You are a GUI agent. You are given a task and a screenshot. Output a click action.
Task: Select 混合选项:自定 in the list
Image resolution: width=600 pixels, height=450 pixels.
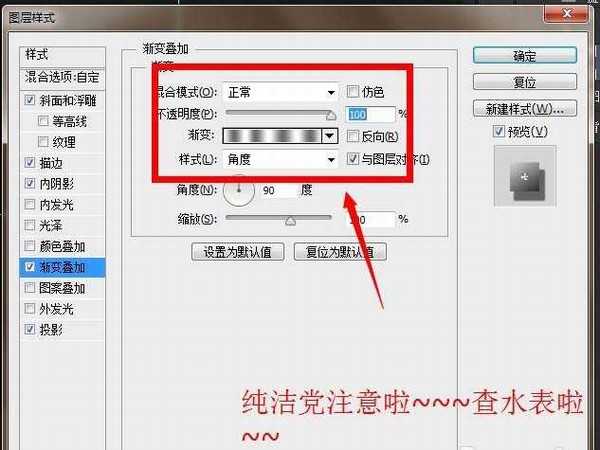point(62,78)
